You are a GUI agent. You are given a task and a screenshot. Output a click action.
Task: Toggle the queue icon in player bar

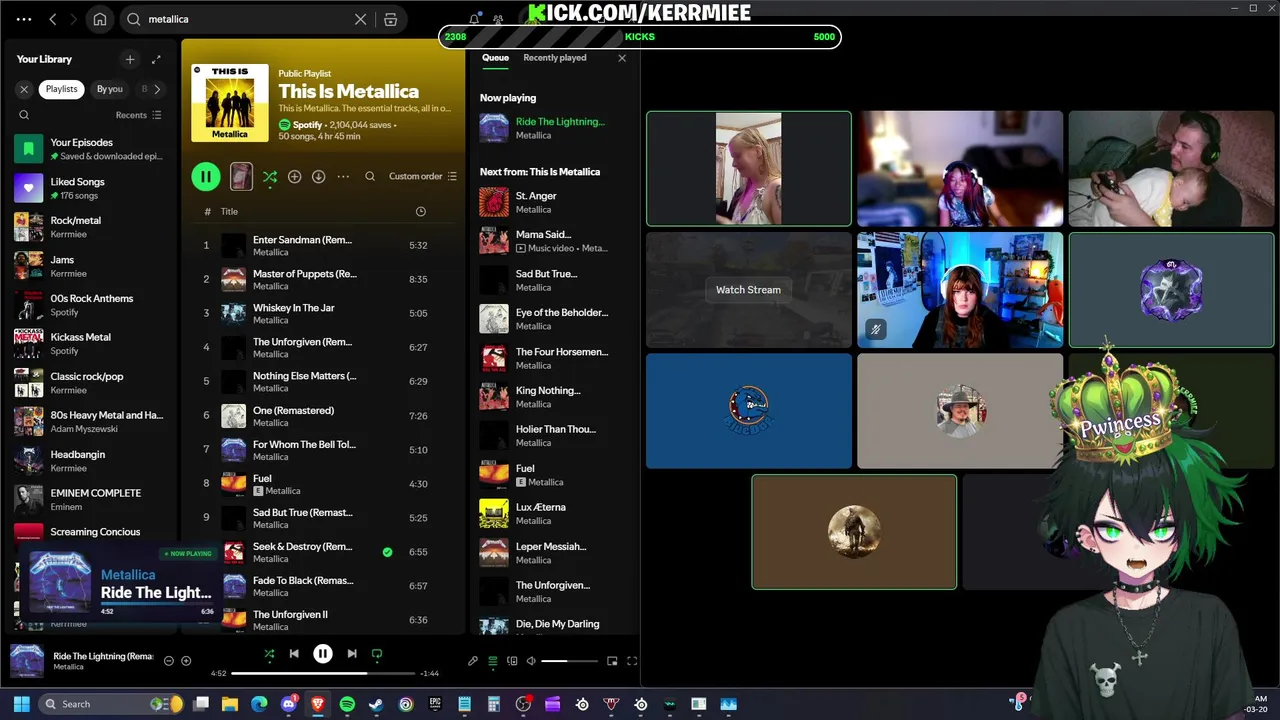(493, 661)
